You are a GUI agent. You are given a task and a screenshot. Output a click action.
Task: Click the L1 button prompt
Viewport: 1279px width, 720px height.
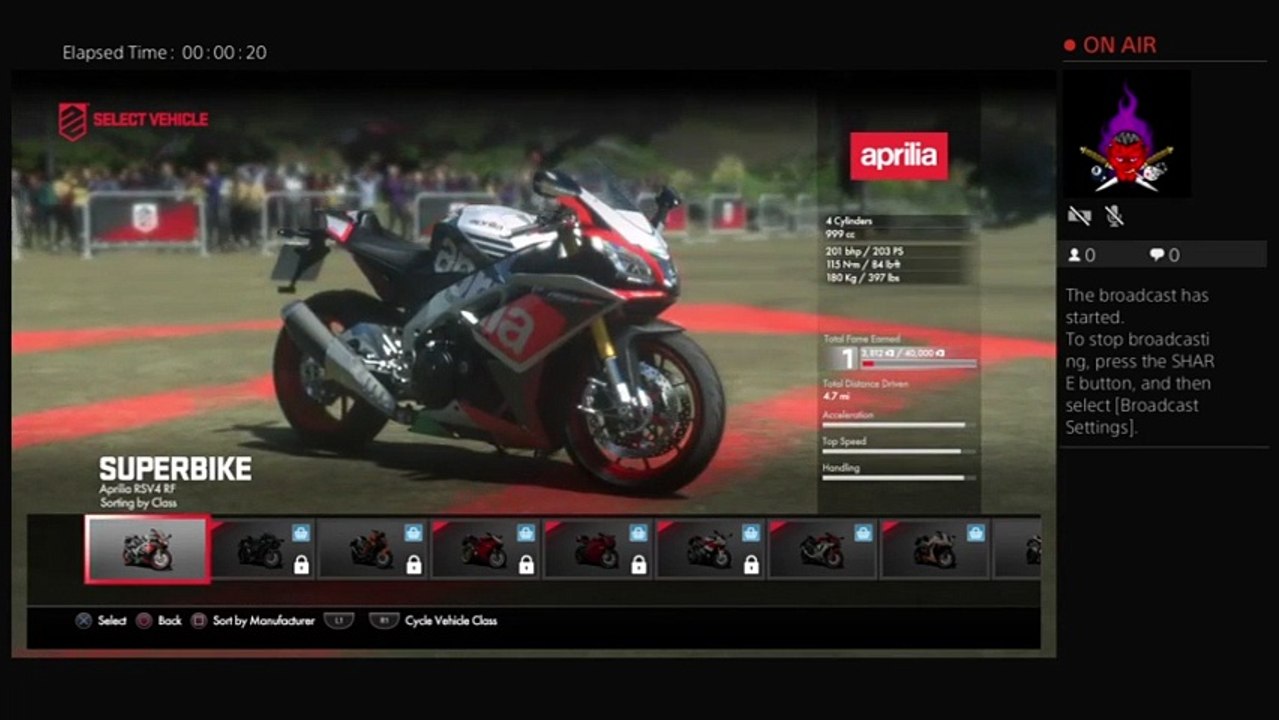tap(339, 621)
